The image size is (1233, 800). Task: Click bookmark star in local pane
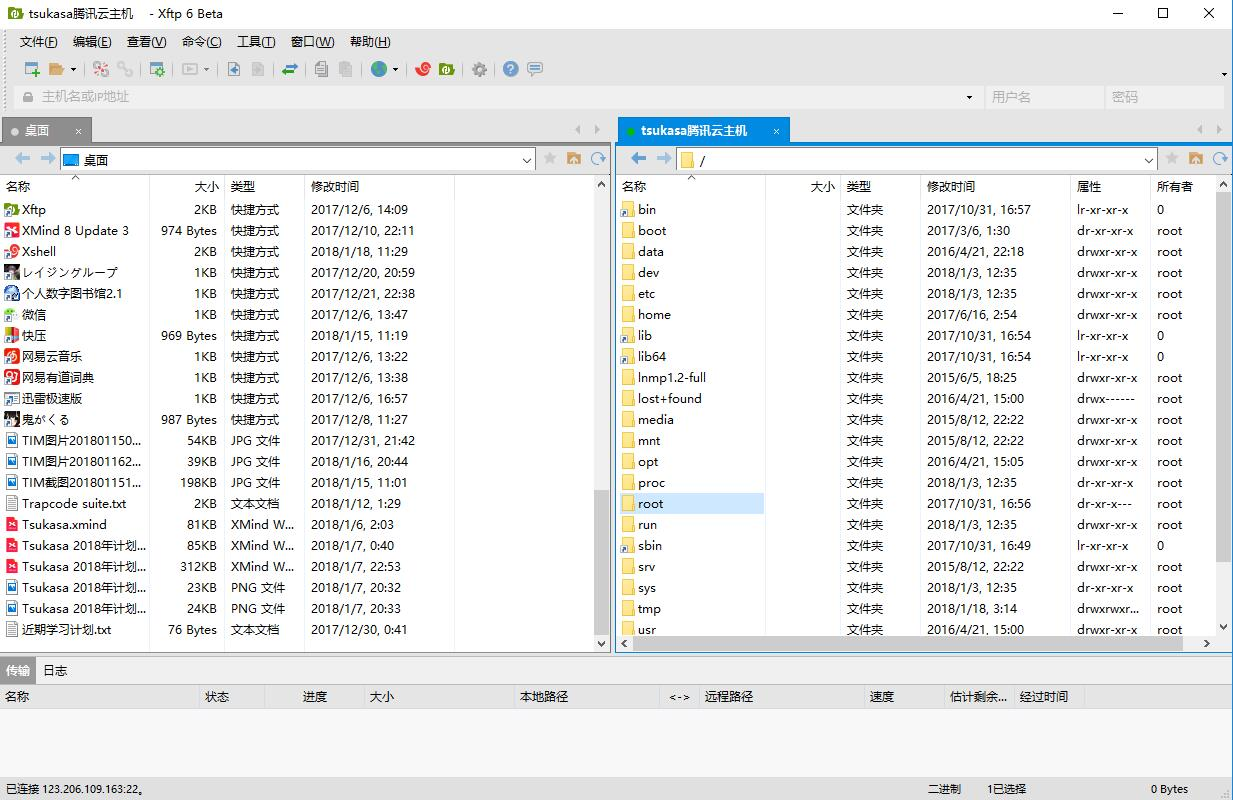pos(549,159)
